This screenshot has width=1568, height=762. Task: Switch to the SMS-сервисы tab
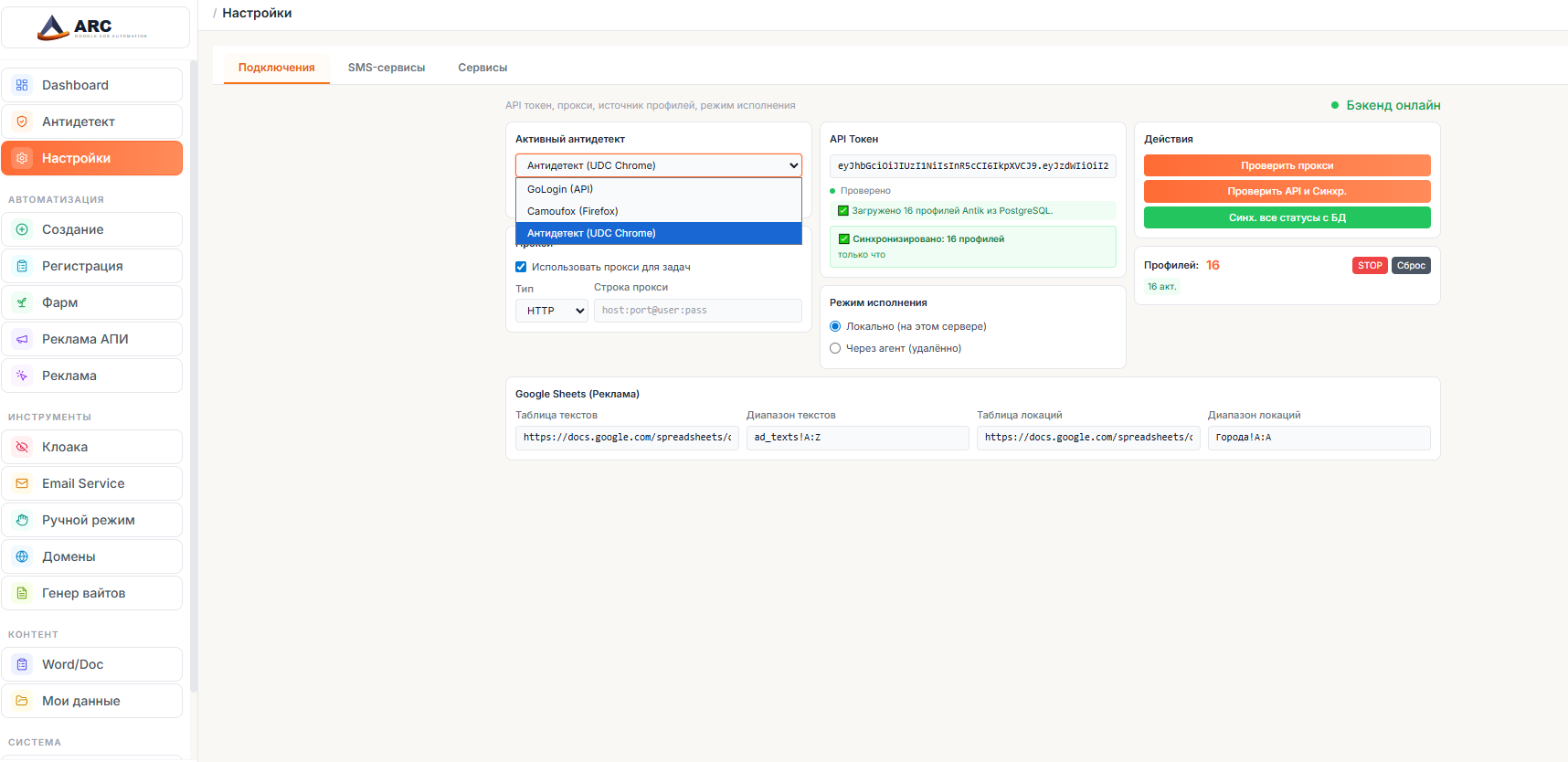386,68
